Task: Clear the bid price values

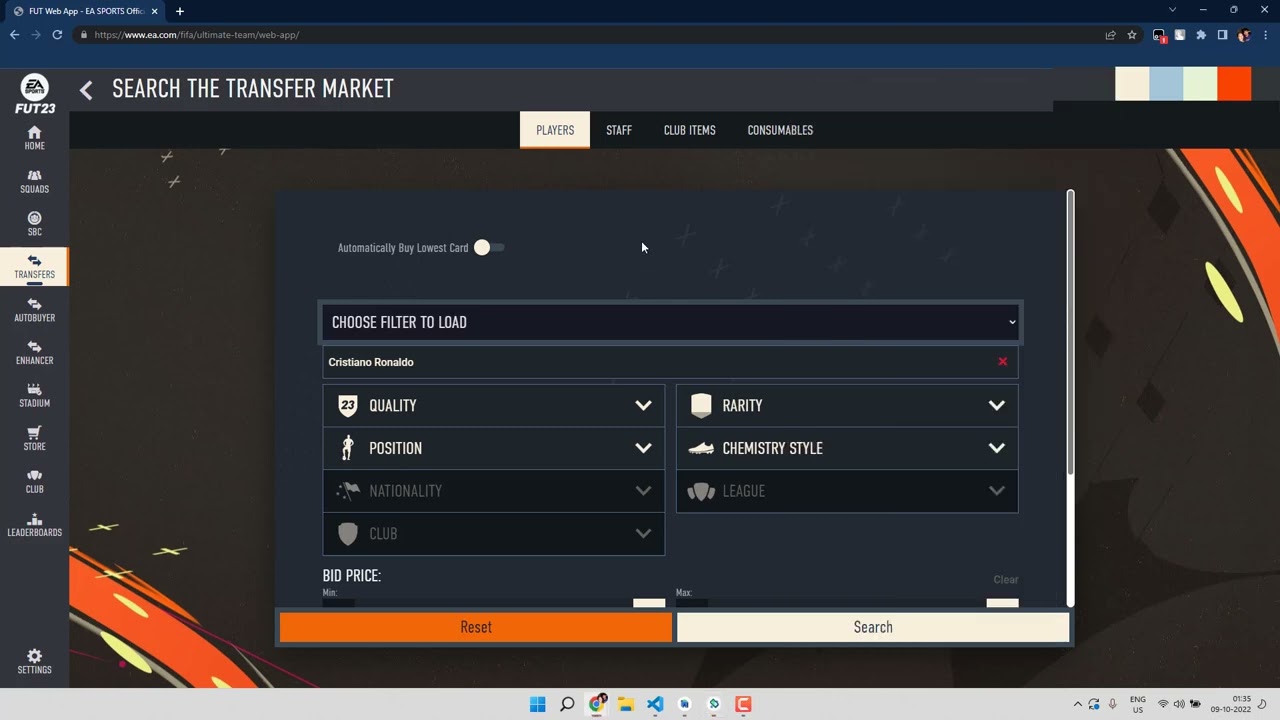Action: (1006, 580)
